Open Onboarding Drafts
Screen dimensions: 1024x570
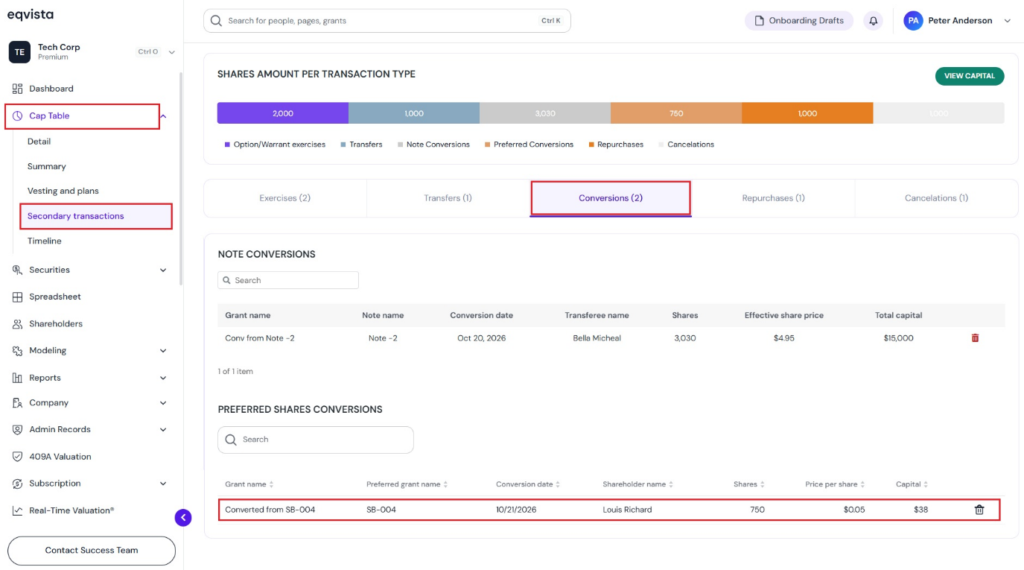799,21
